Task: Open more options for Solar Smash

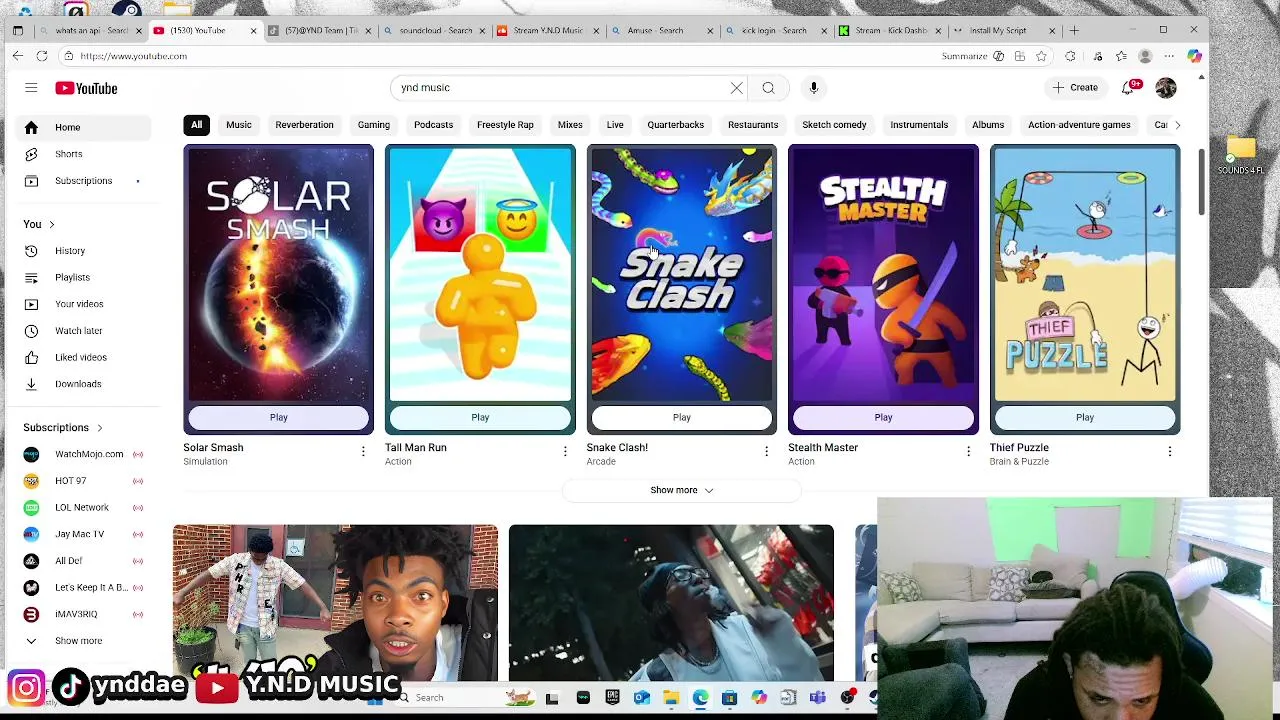Action: coord(363,452)
